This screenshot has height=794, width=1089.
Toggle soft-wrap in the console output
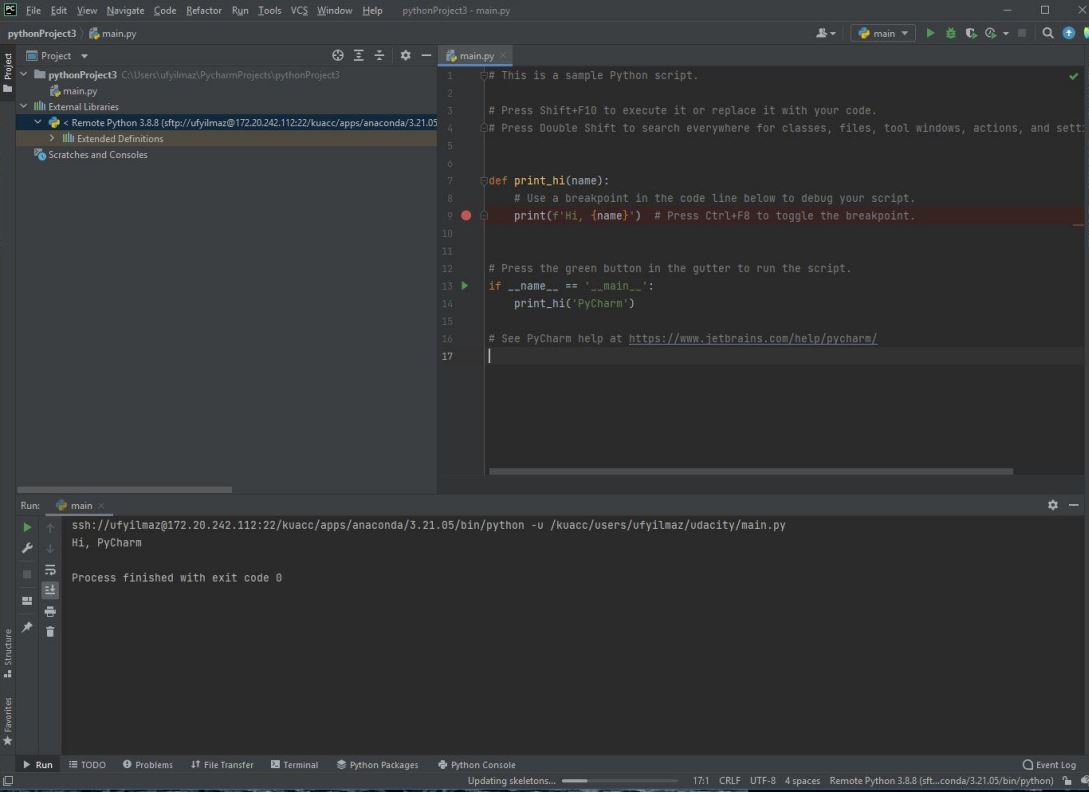[49, 568]
